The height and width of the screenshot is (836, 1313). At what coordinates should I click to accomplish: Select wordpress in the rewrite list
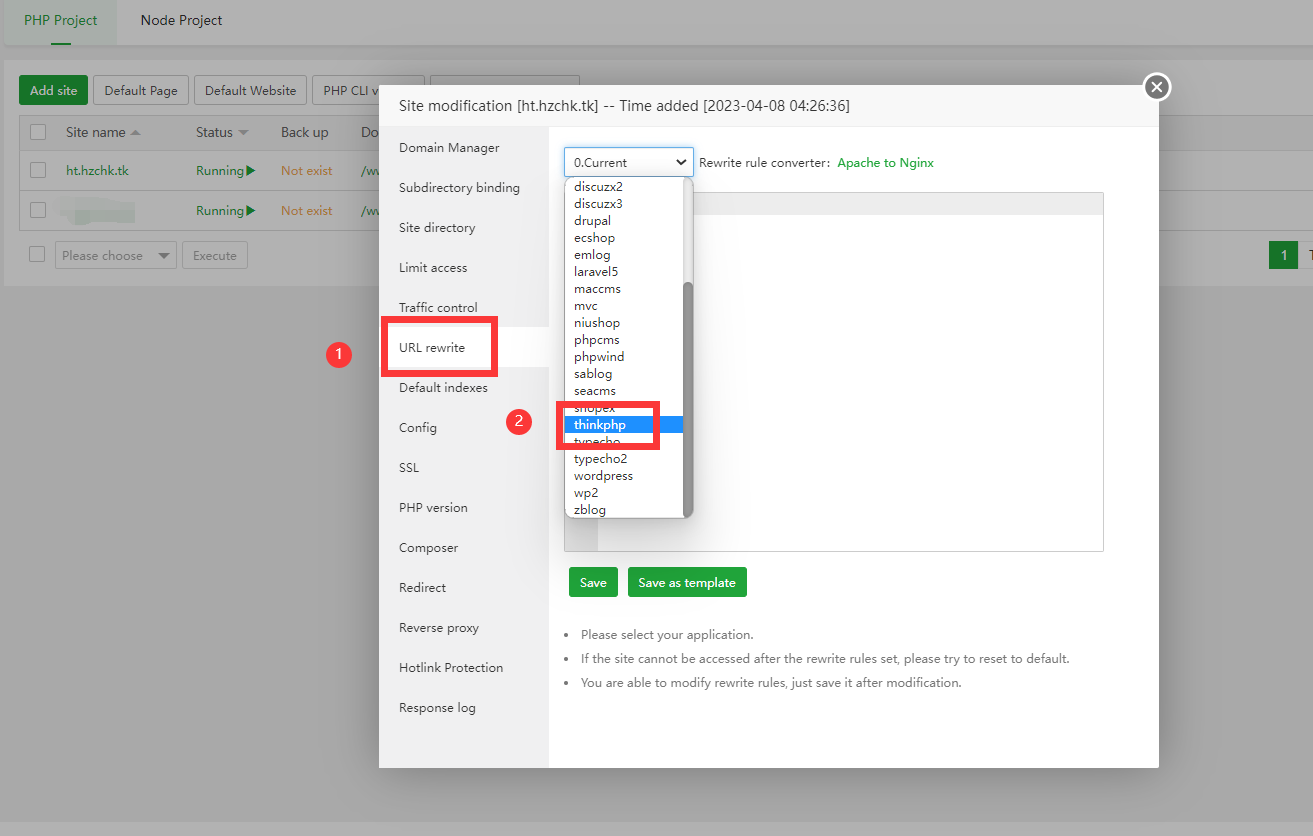point(603,476)
